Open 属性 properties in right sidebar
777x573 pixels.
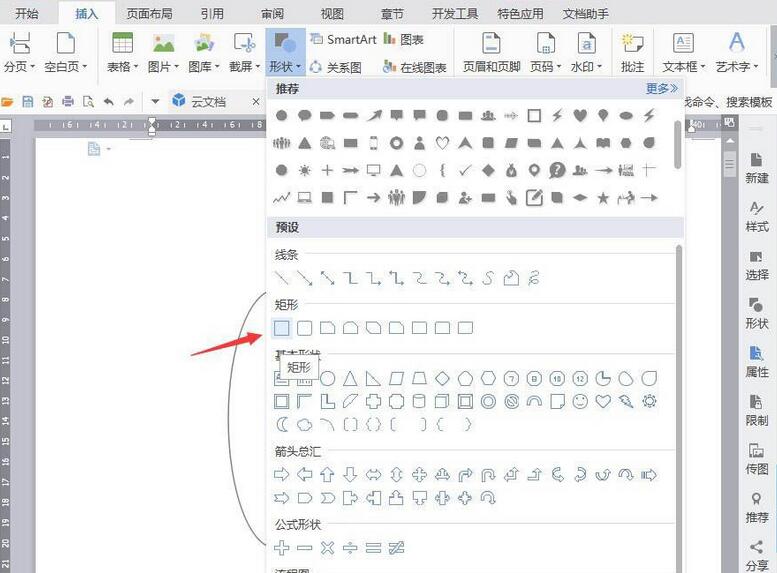coord(756,362)
